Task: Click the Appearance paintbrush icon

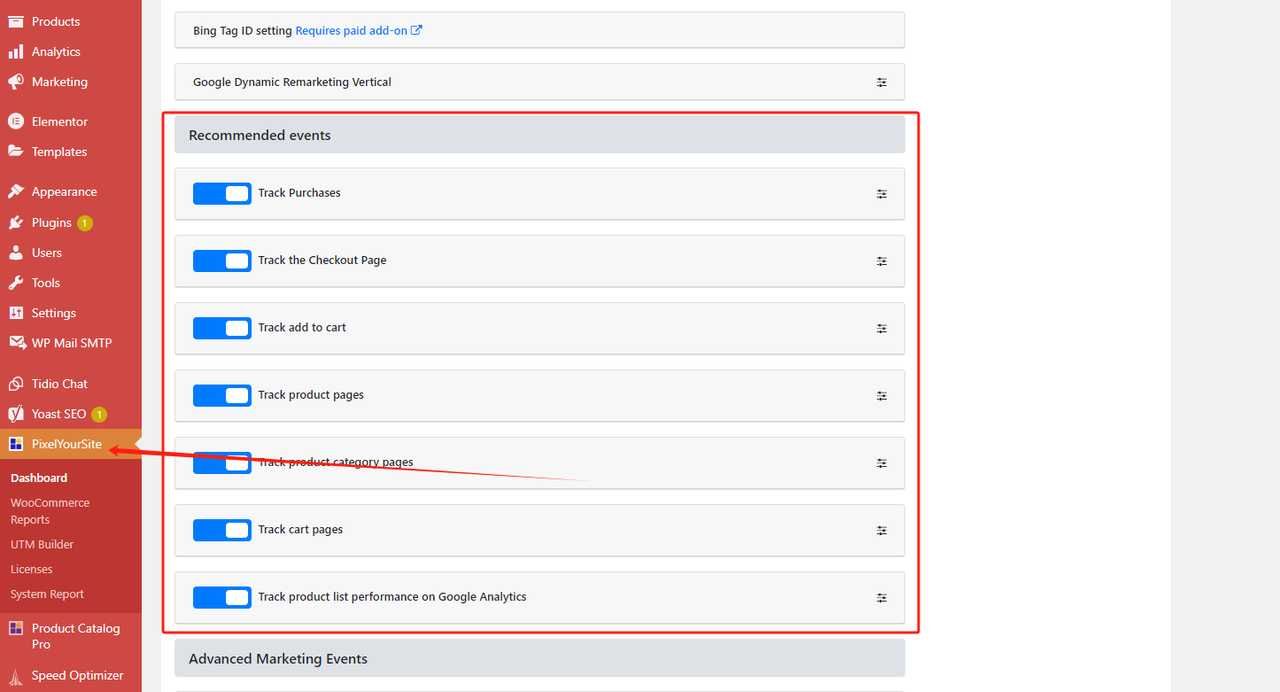Action: tap(16, 191)
